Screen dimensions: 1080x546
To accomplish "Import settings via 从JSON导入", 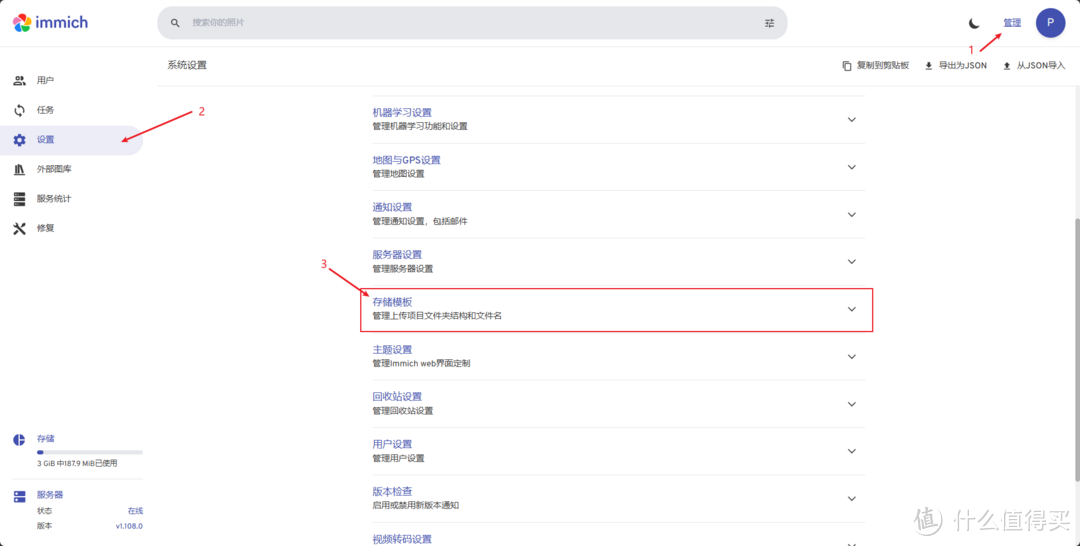I will pyautogui.click(x=1033, y=66).
